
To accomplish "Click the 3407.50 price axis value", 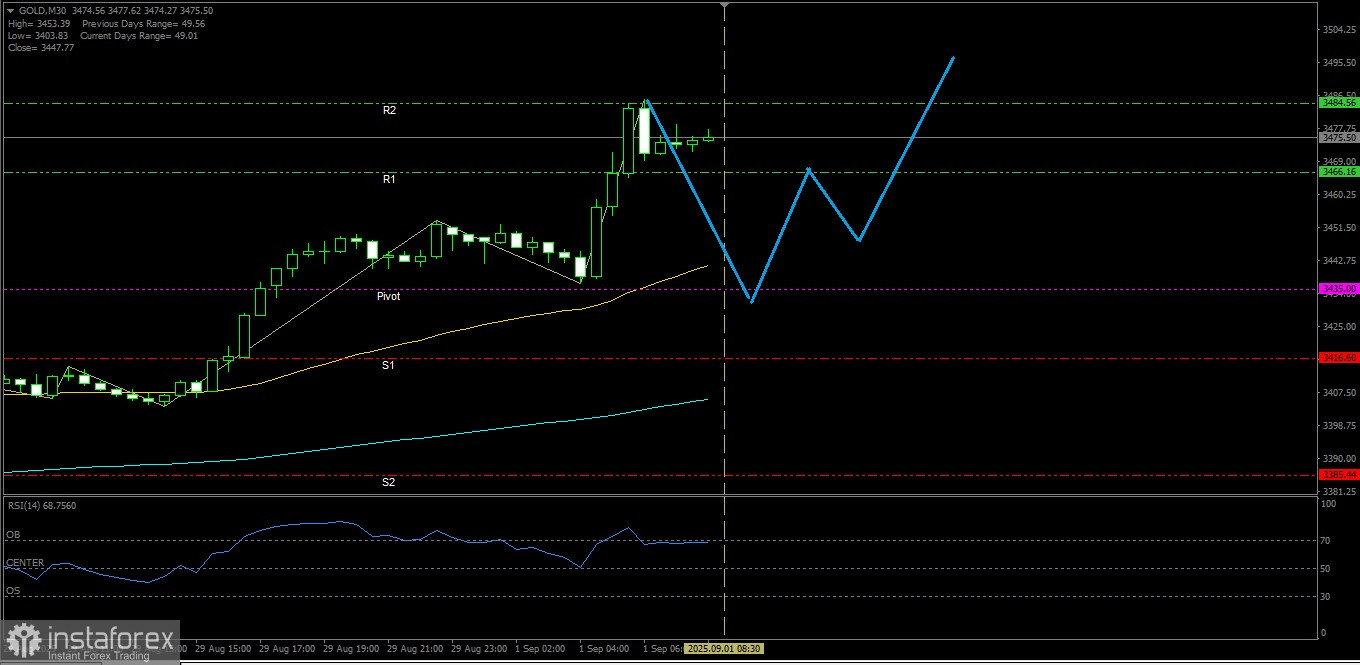I will click(1339, 392).
